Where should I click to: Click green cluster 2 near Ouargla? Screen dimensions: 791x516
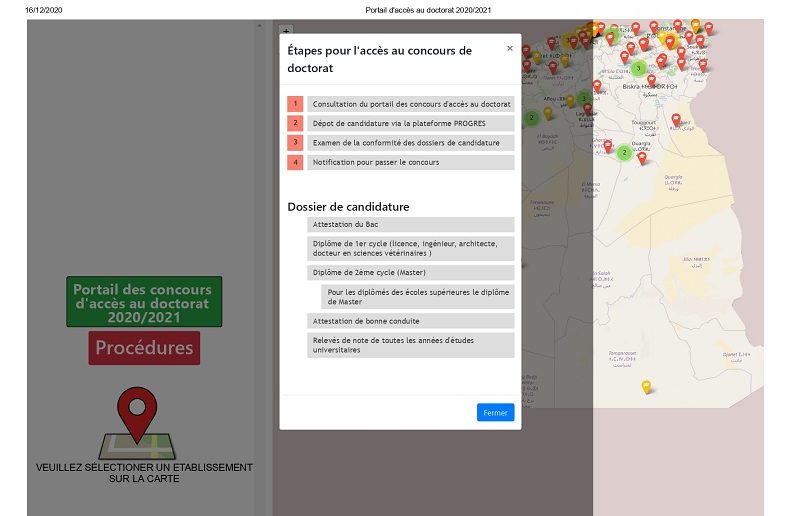coord(624,152)
